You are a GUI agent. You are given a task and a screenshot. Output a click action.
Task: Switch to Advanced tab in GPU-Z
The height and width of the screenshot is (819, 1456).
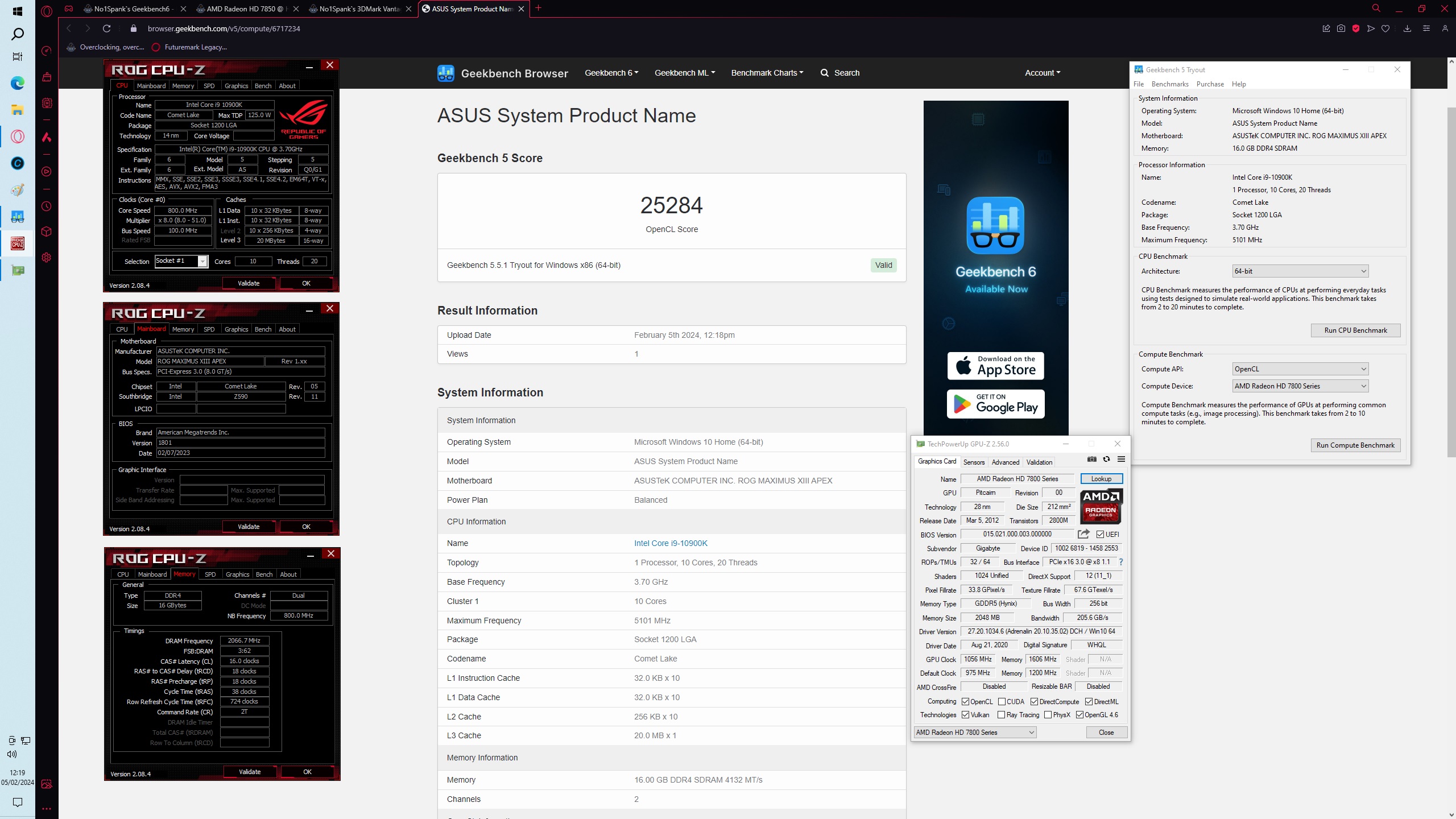tap(1006, 462)
